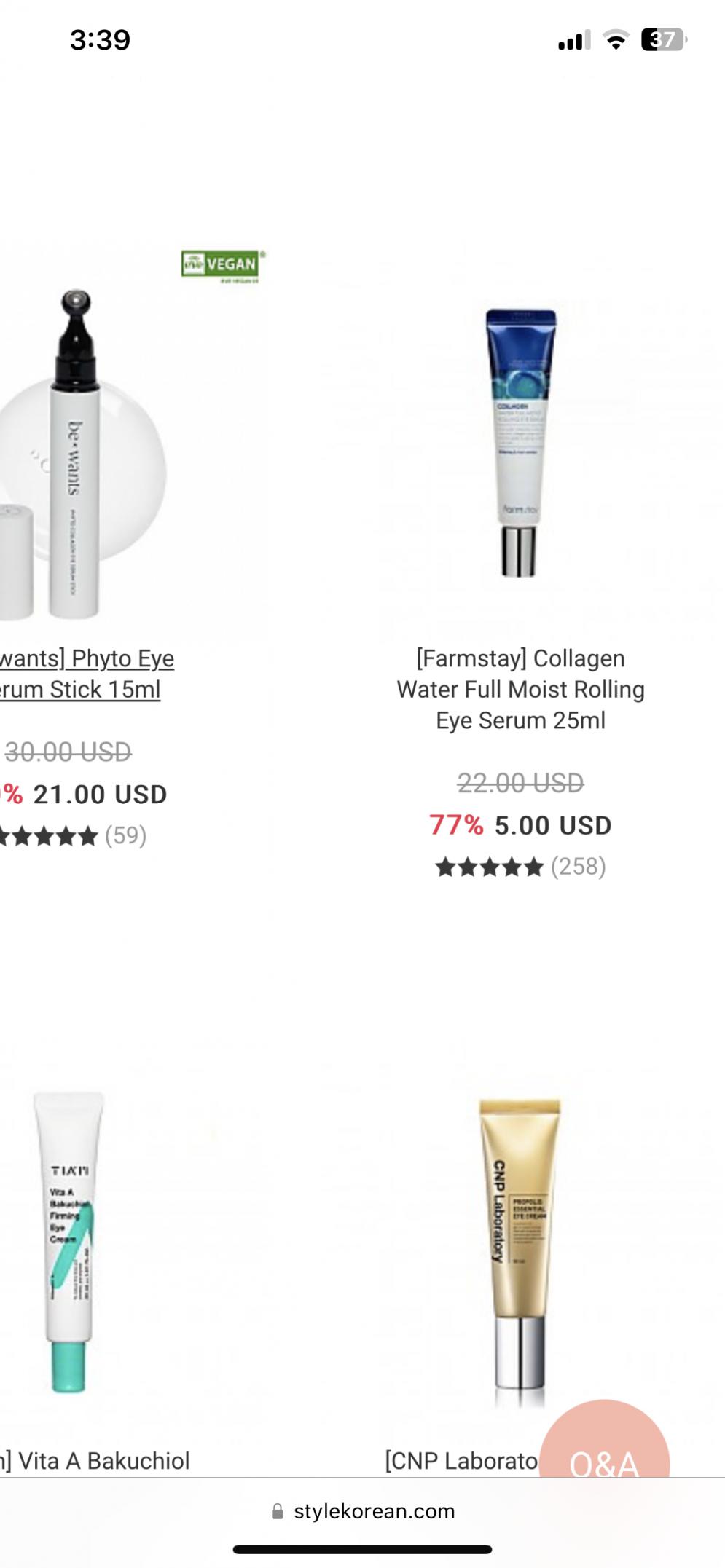Tap the 77% discount label
This screenshot has height=1568, width=725.
pos(456,825)
